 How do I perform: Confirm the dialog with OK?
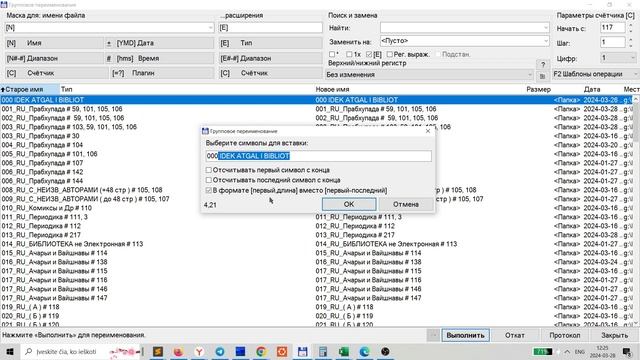(x=349, y=204)
